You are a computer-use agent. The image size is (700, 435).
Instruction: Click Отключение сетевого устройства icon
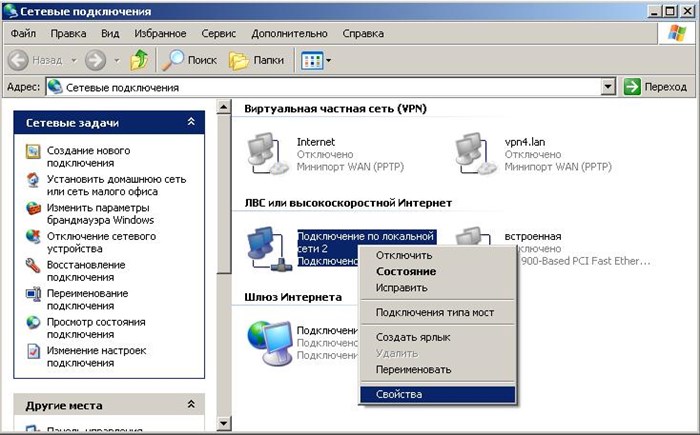click(33, 236)
